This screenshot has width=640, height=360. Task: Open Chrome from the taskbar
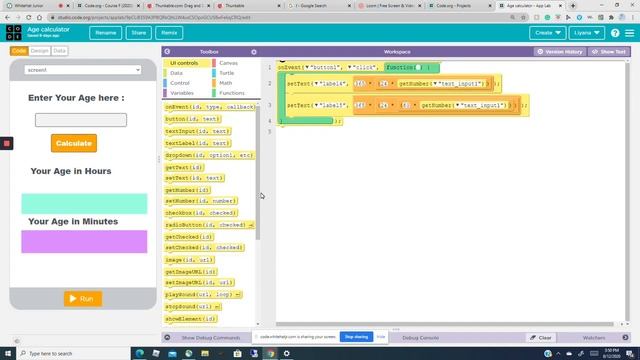pyautogui.click(x=270, y=353)
